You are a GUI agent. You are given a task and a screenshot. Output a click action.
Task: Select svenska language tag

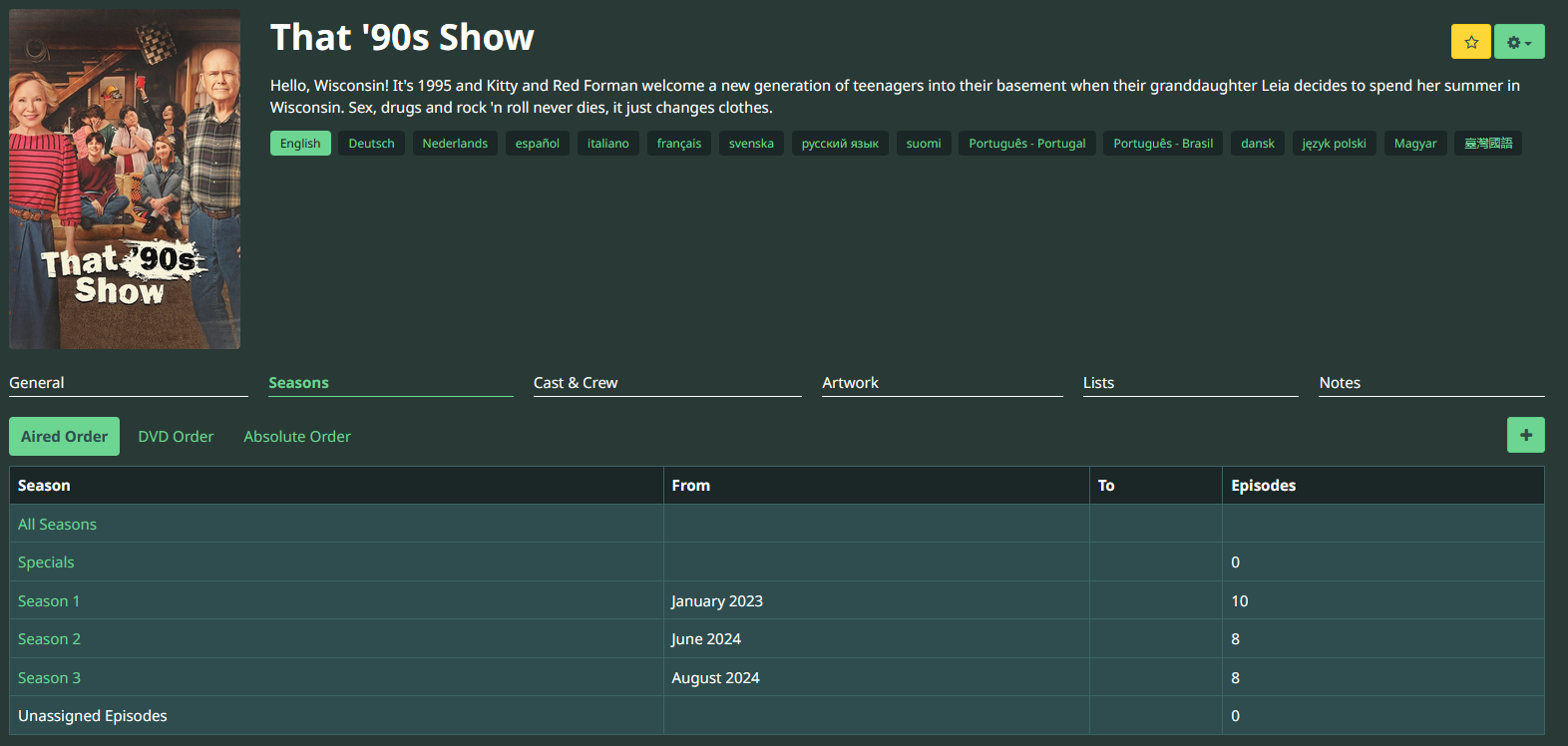tap(751, 144)
